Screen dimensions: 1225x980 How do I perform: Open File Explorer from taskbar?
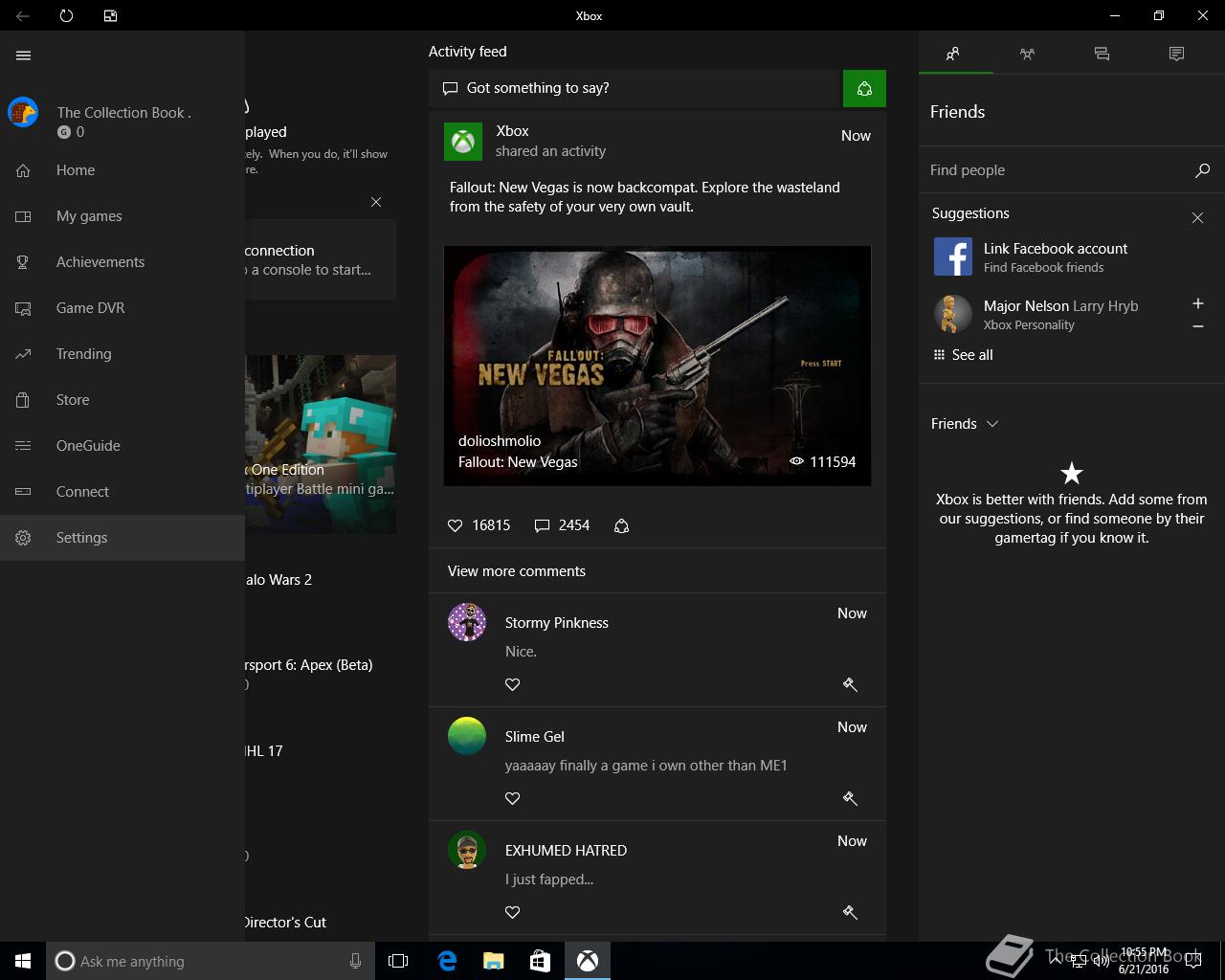[x=494, y=961]
